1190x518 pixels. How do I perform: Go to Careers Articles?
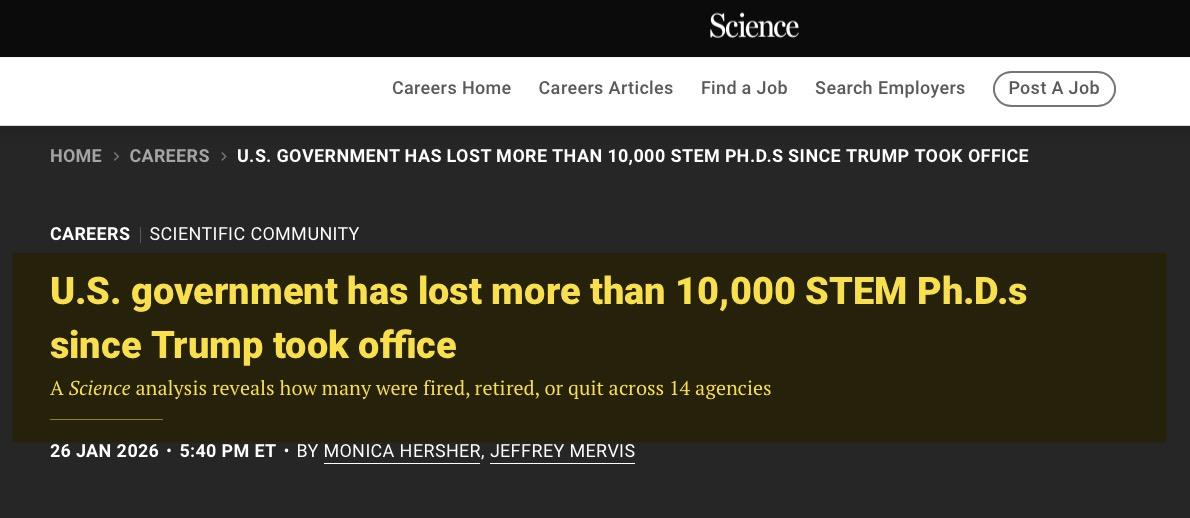[x=606, y=88]
